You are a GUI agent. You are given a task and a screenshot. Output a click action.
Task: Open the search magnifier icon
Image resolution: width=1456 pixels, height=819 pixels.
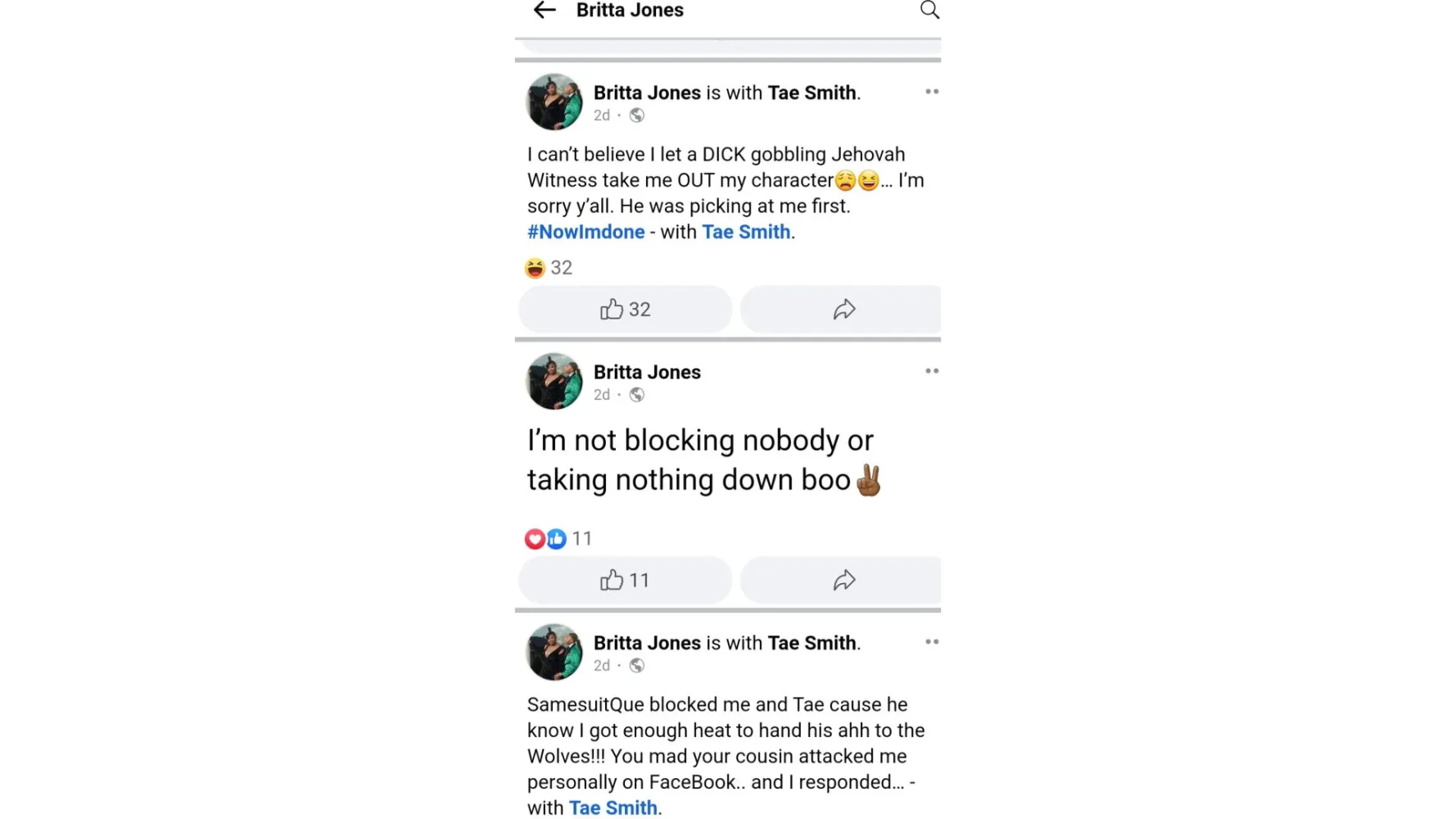pos(929,10)
